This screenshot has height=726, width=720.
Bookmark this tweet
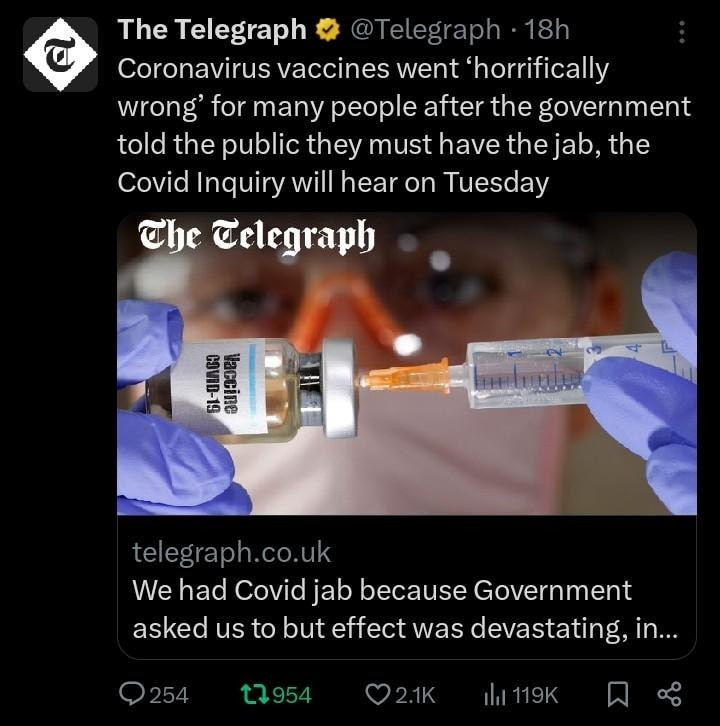[618, 695]
